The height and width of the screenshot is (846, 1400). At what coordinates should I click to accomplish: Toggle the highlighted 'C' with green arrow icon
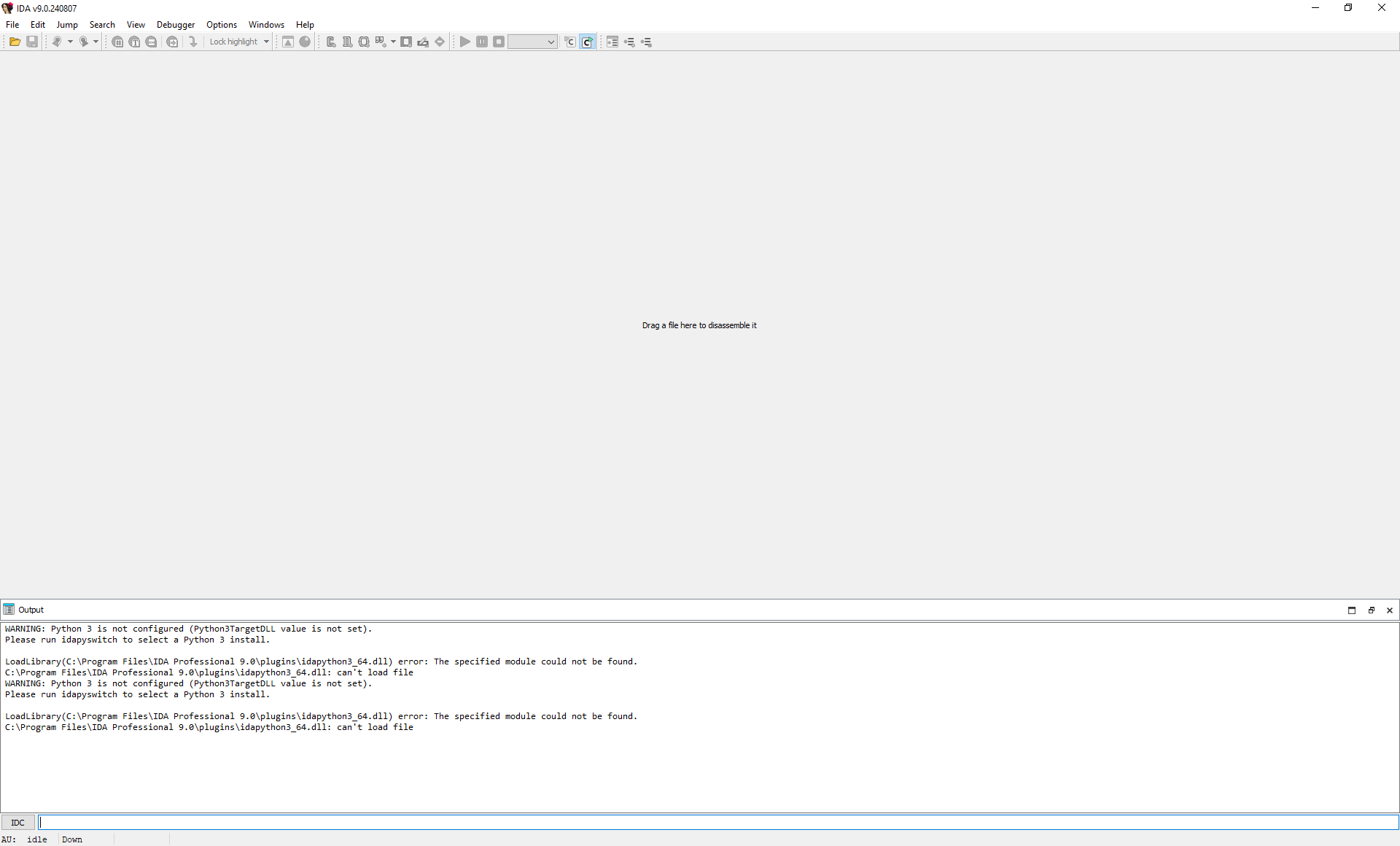click(587, 42)
